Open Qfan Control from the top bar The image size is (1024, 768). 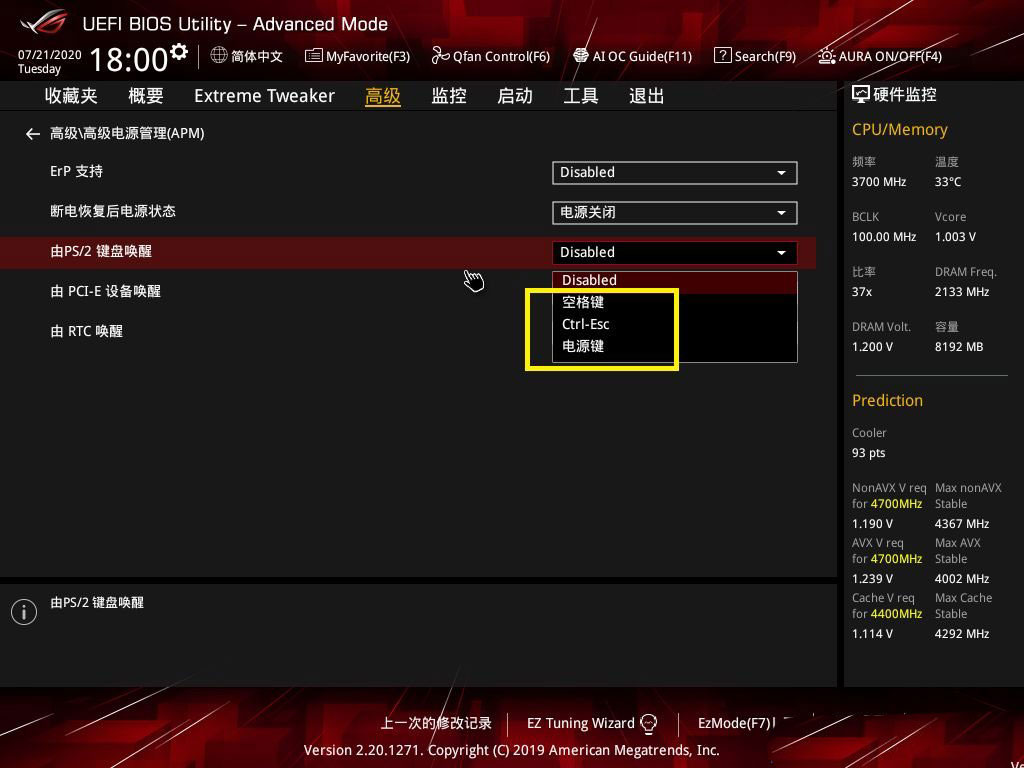(x=491, y=56)
